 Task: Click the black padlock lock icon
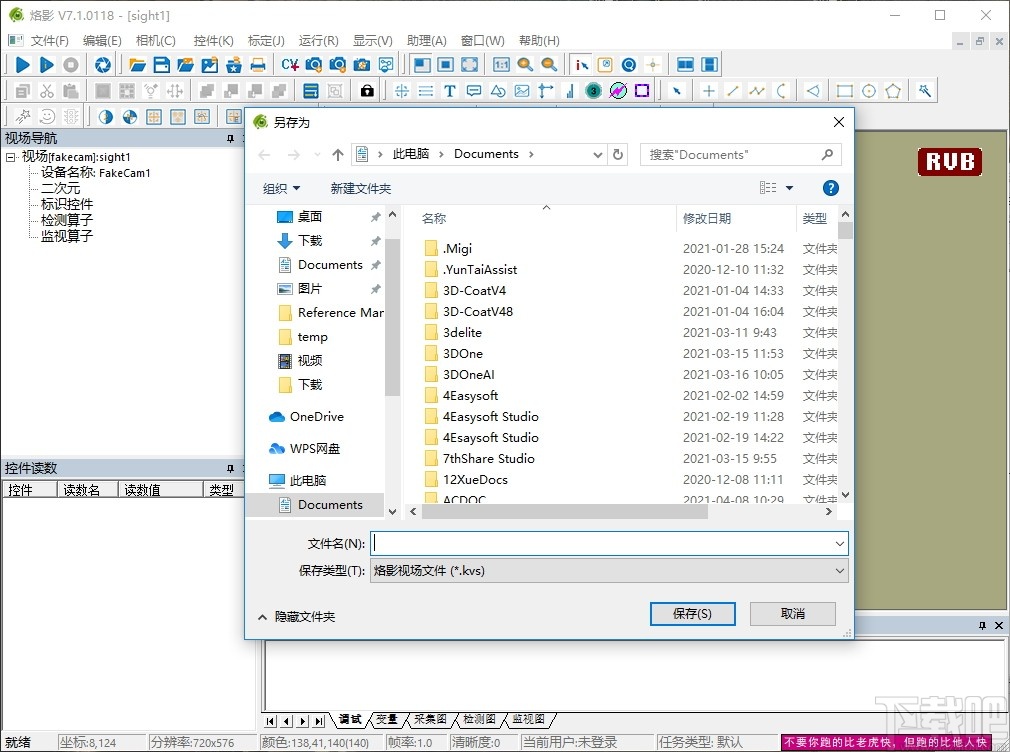[x=367, y=91]
